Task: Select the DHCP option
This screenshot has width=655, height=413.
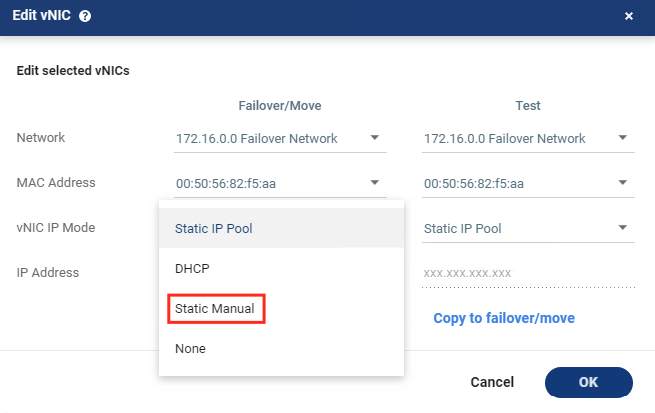Action: [192, 269]
